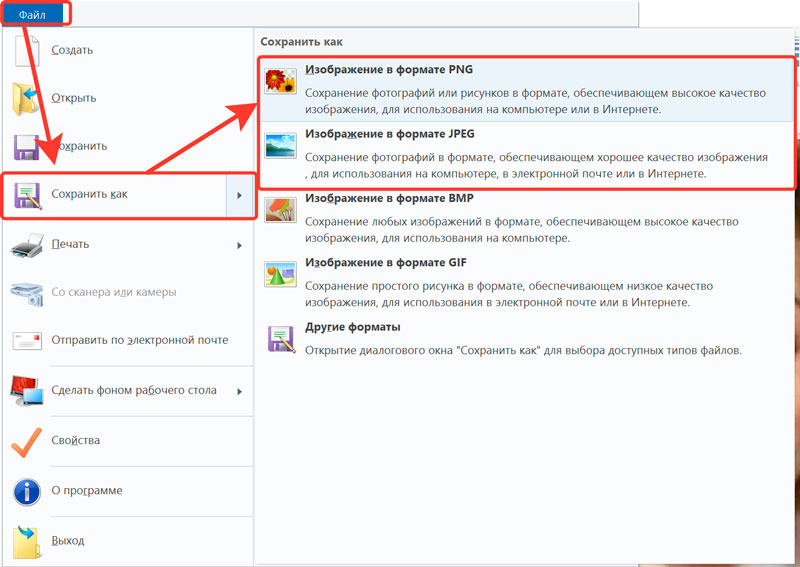Choose Изображение в формате JPEG
The width and height of the screenshot is (800, 567).
tap(528, 154)
